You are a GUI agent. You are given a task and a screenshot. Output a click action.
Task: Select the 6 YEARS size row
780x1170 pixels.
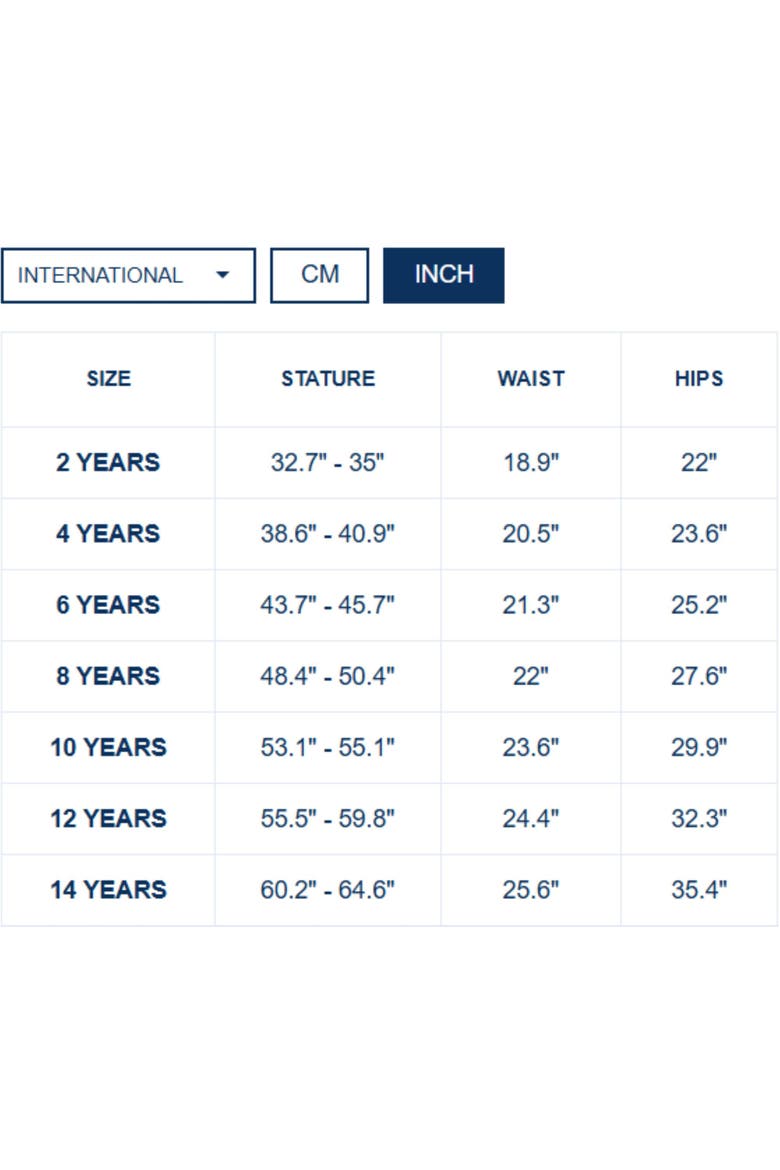click(389, 605)
